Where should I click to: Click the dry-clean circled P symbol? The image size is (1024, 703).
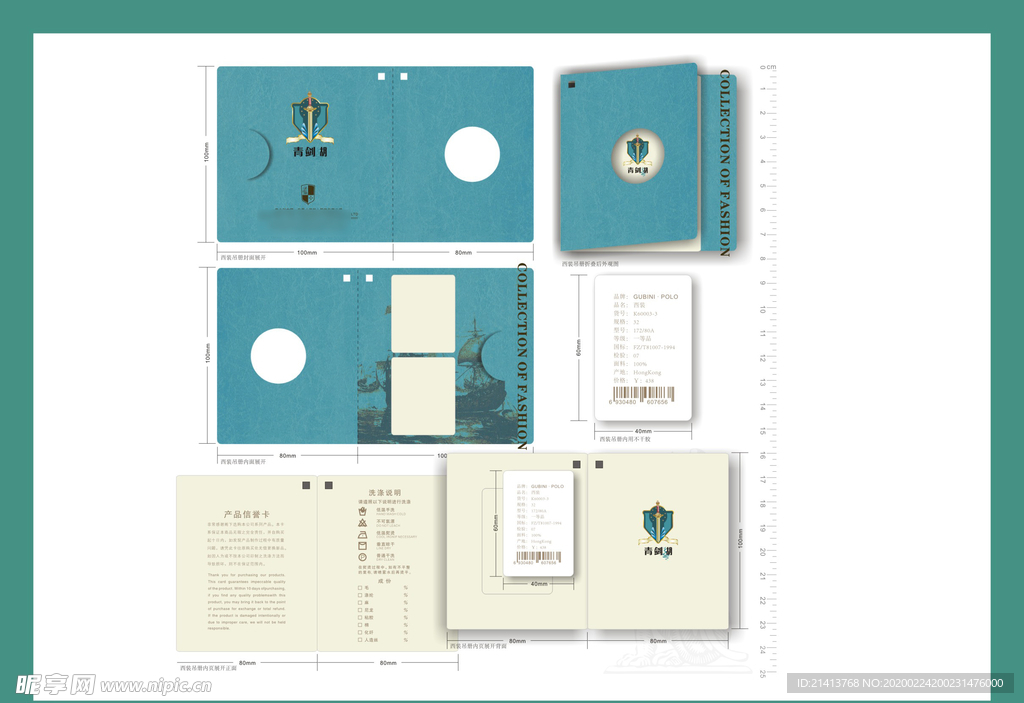click(362, 557)
